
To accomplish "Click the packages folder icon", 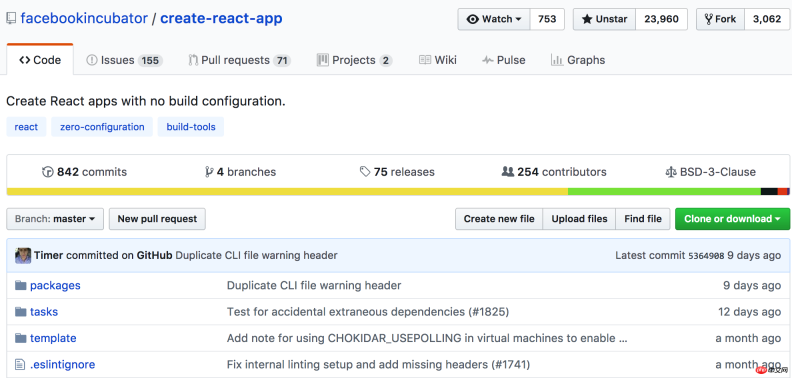I will pyautogui.click(x=20, y=286).
